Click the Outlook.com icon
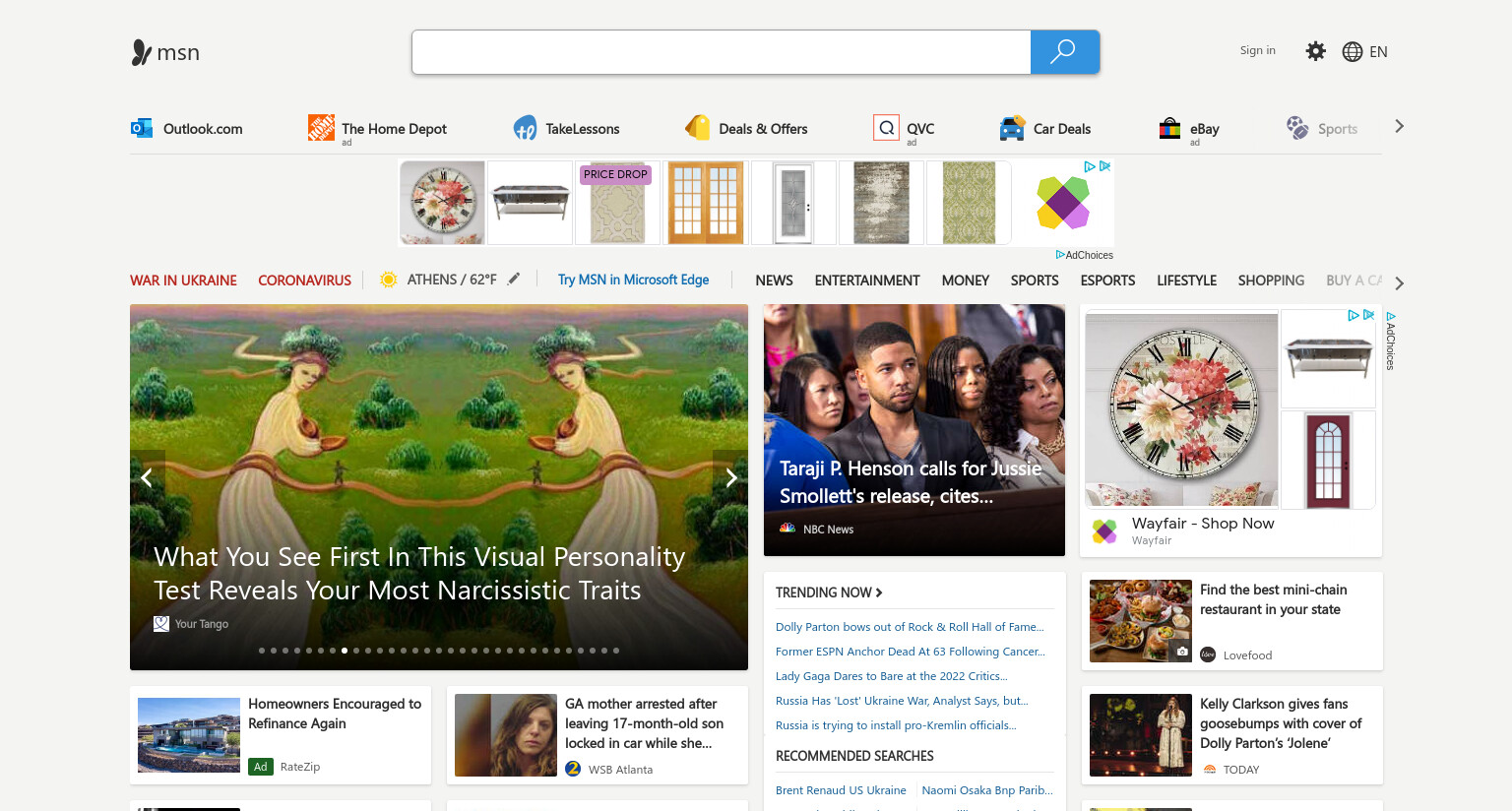Image resolution: width=1512 pixels, height=811 pixels. point(142,128)
